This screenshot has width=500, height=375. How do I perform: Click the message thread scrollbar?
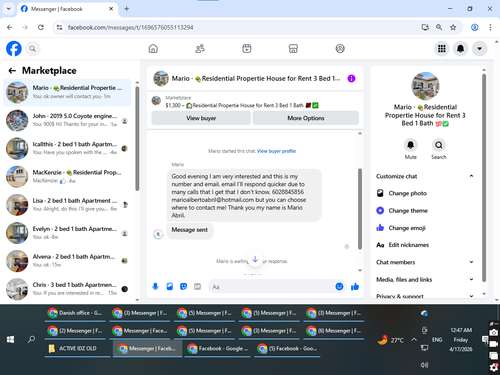[360, 209]
